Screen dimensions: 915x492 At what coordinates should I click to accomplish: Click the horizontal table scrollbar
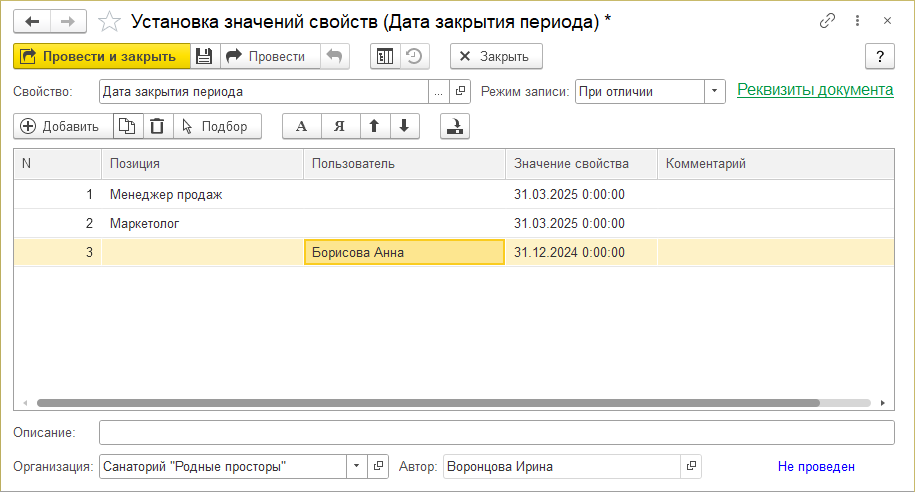pos(428,403)
